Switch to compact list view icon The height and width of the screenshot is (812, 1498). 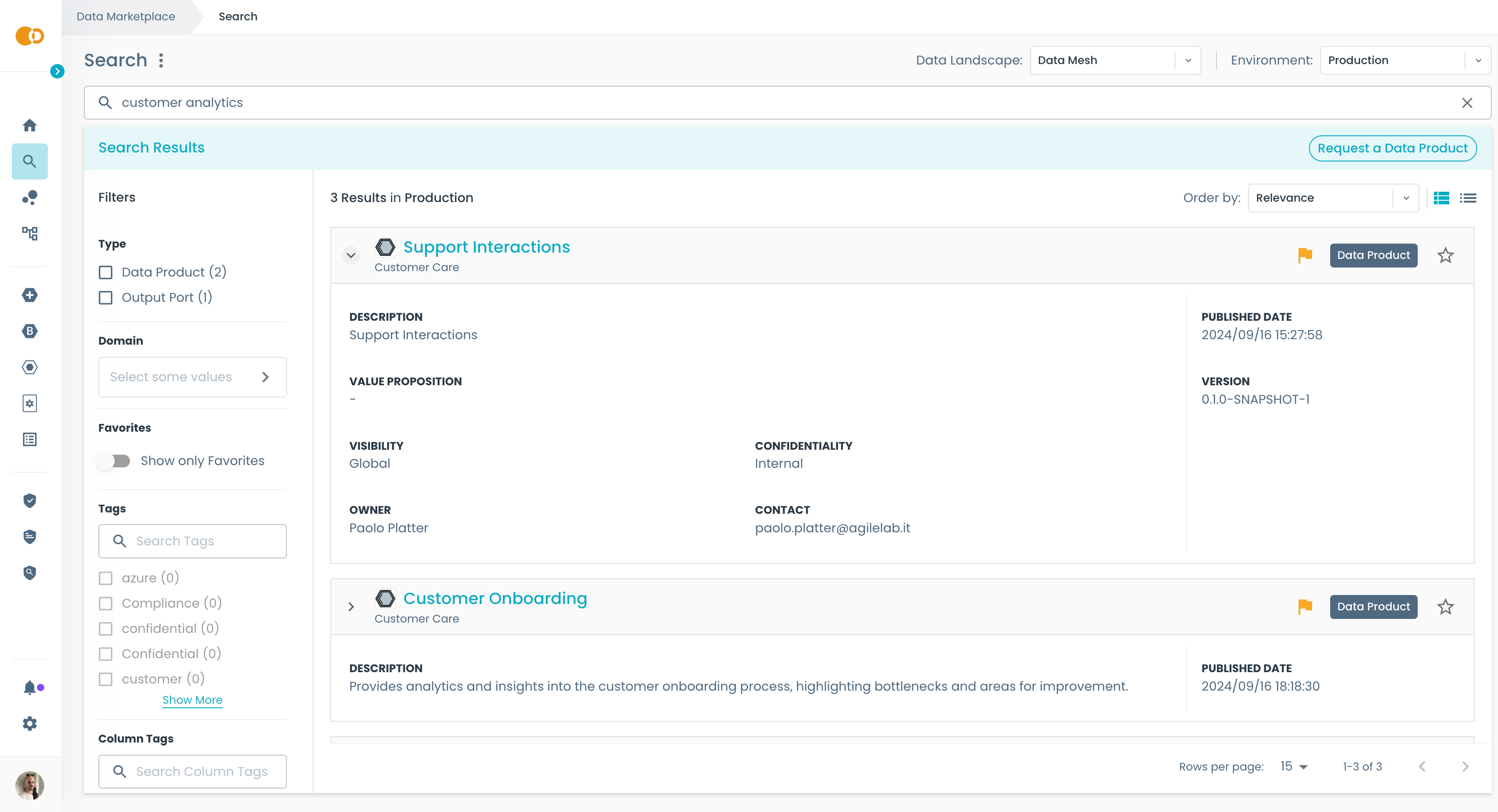tap(1468, 198)
